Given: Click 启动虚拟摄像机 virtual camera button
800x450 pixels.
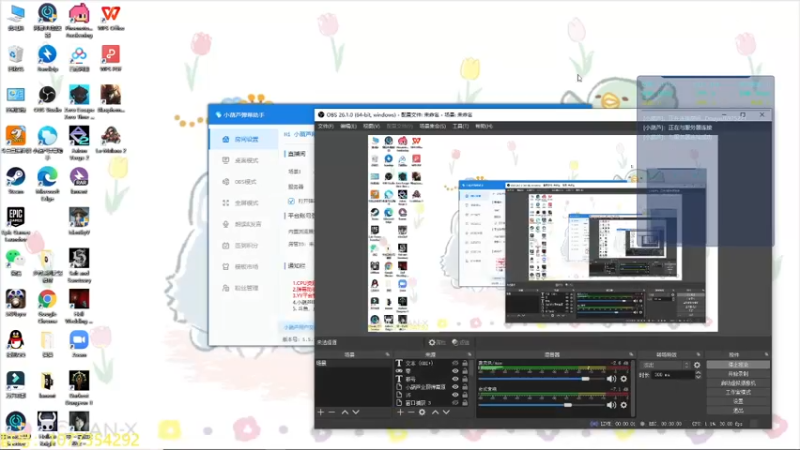Looking at the screenshot, I should pyautogui.click(x=738, y=383).
